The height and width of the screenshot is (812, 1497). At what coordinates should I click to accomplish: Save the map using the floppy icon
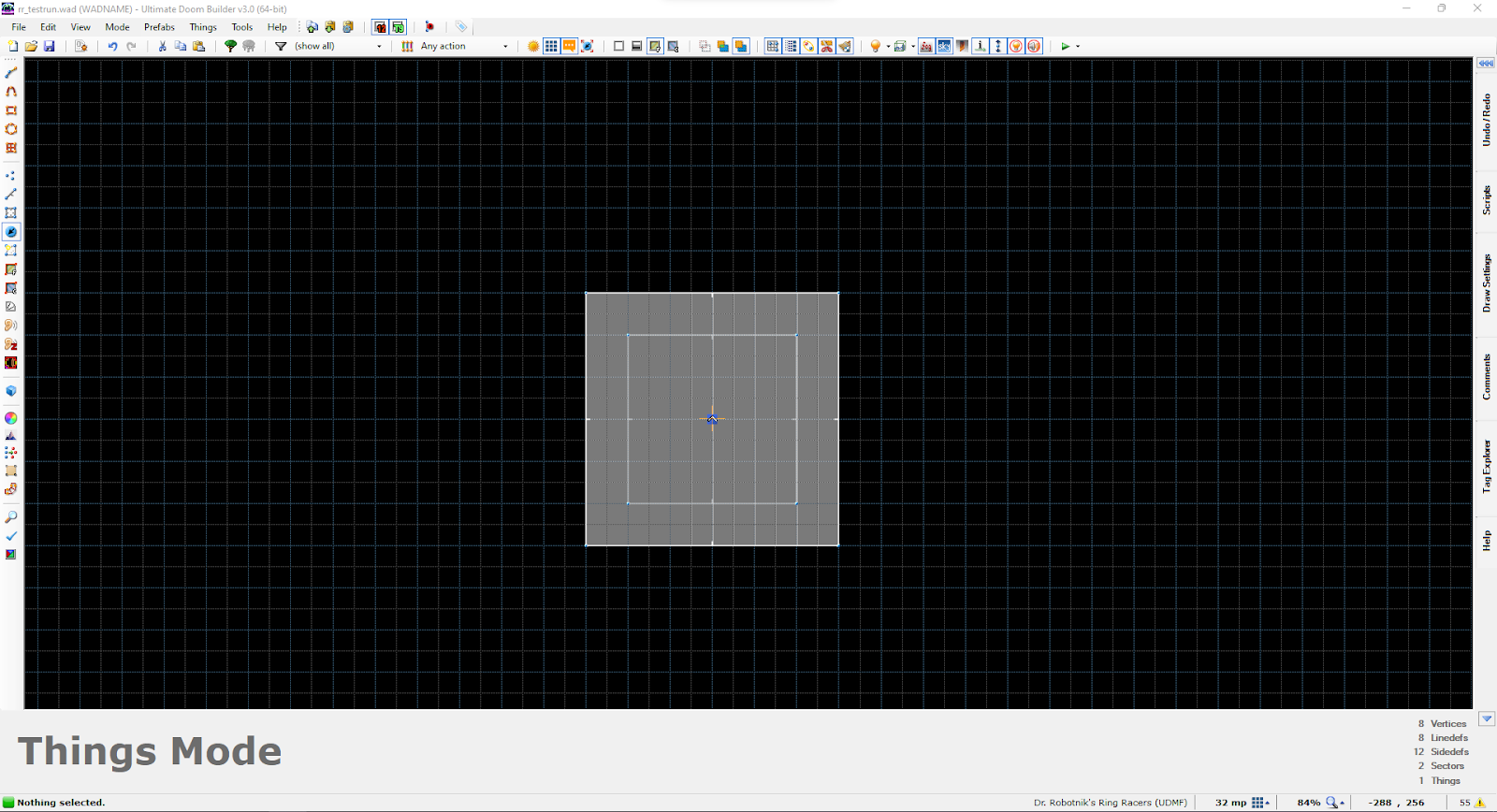tap(50, 46)
